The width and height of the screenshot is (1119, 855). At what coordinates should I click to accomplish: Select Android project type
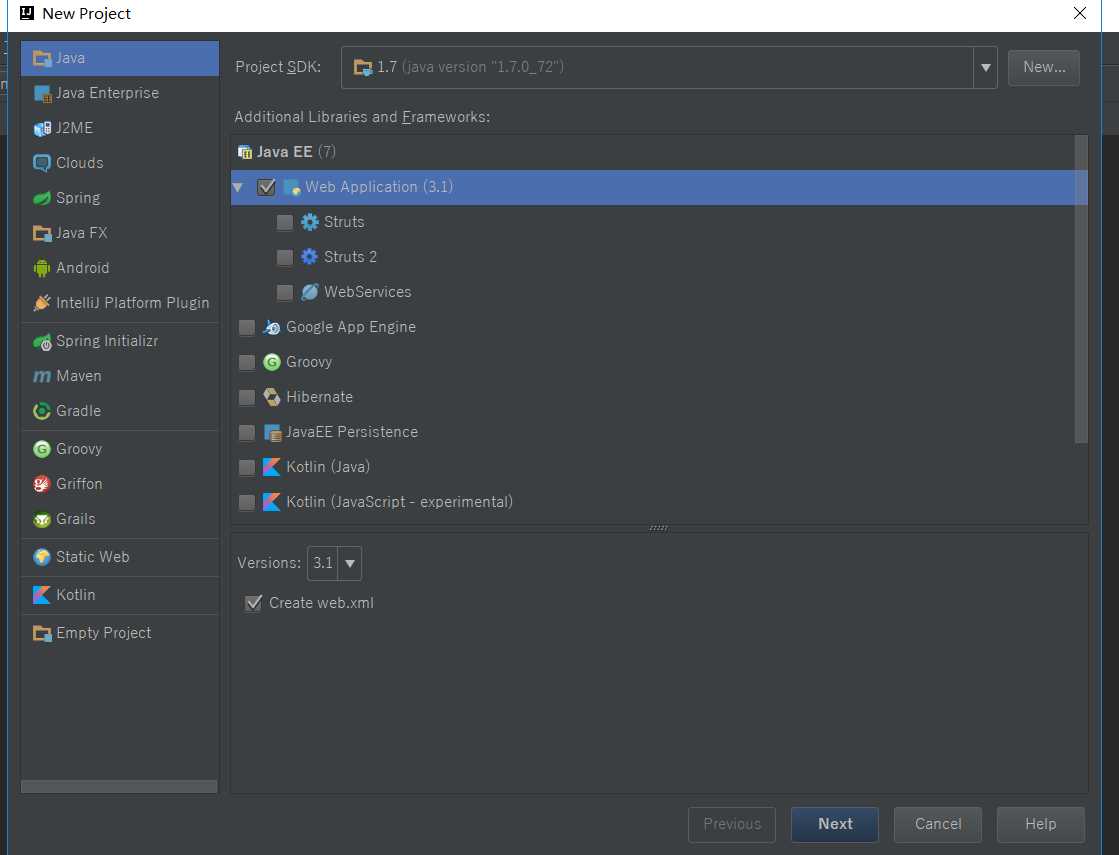pyautogui.click(x=120, y=268)
